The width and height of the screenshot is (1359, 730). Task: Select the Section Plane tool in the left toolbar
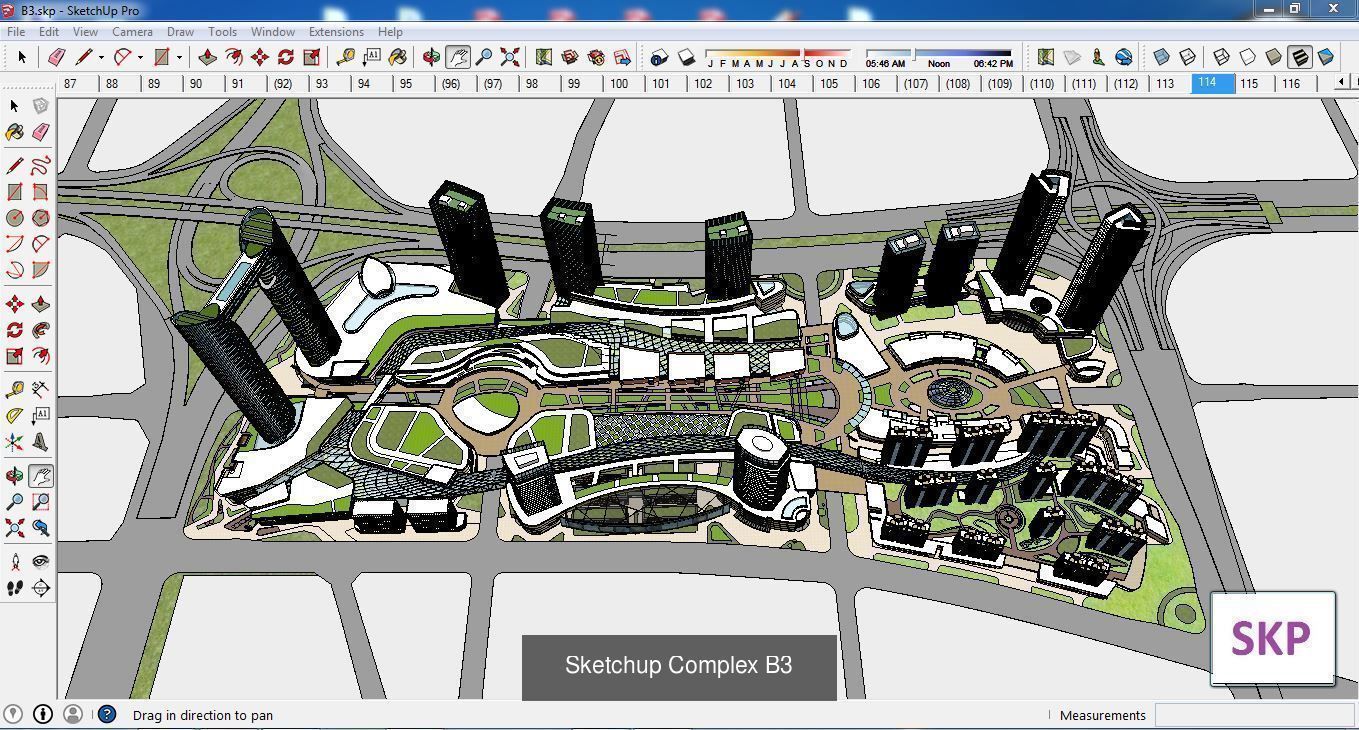click(x=40, y=588)
